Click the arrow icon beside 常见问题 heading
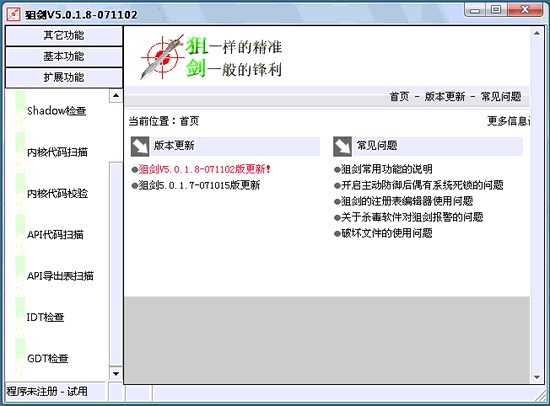The image size is (550, 406). coord(342,147)
